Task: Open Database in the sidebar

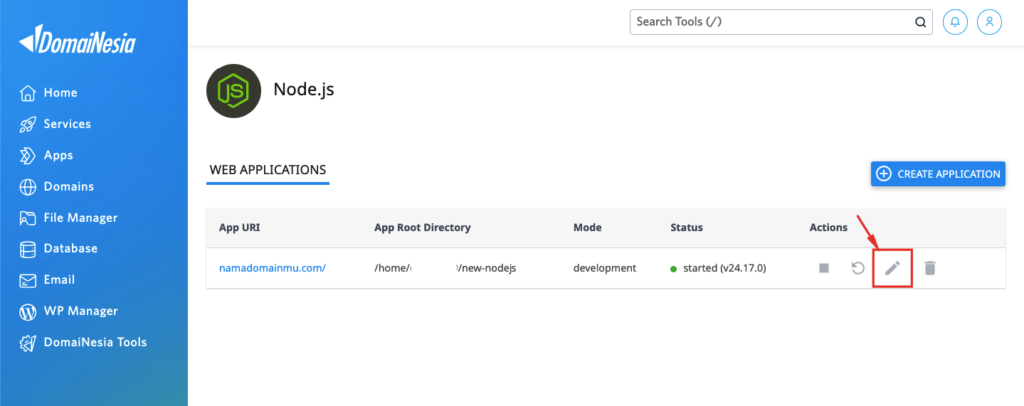Action: [71, 249]
